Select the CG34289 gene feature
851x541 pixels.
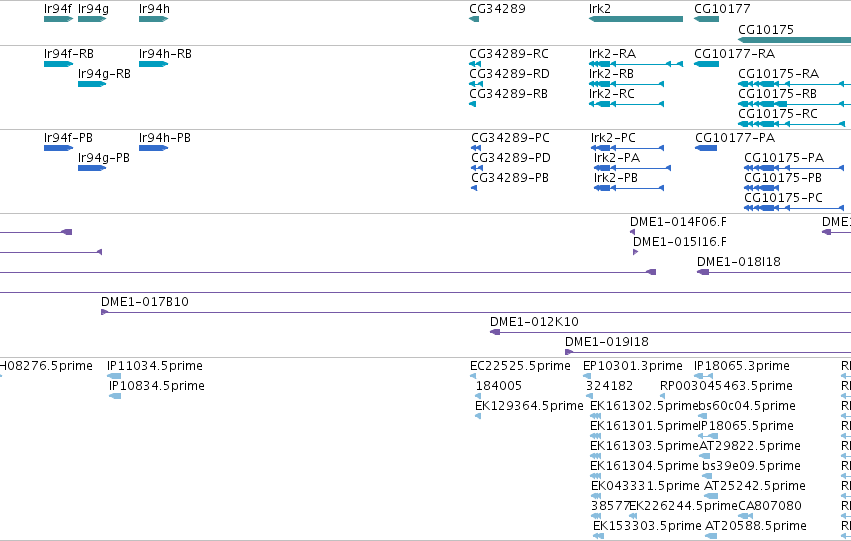click(474, 19)
